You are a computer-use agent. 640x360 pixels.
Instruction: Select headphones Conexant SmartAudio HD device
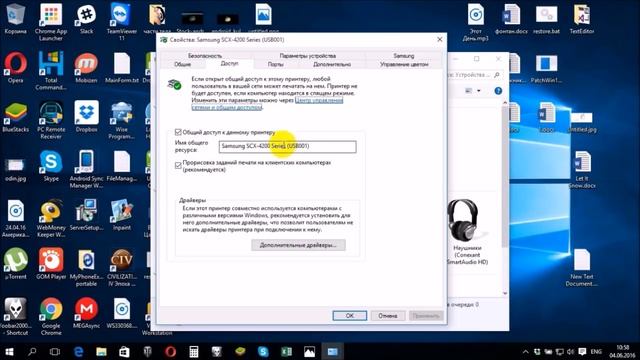[467, 232]
